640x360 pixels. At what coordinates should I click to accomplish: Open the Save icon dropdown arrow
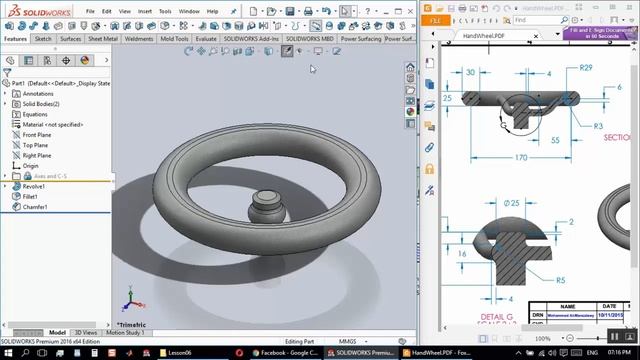(x=298, y=11)
